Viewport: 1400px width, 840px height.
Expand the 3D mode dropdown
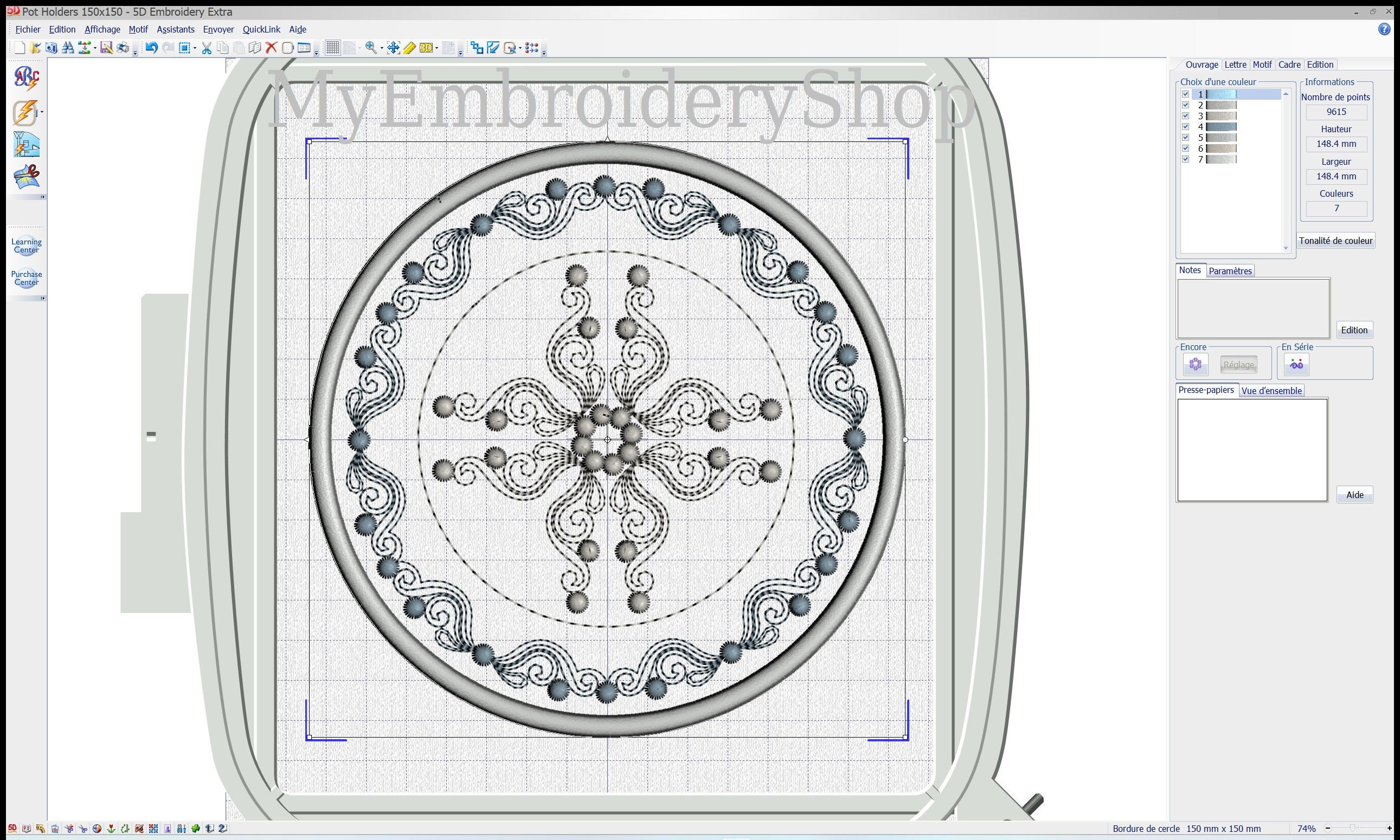[437, 48]
